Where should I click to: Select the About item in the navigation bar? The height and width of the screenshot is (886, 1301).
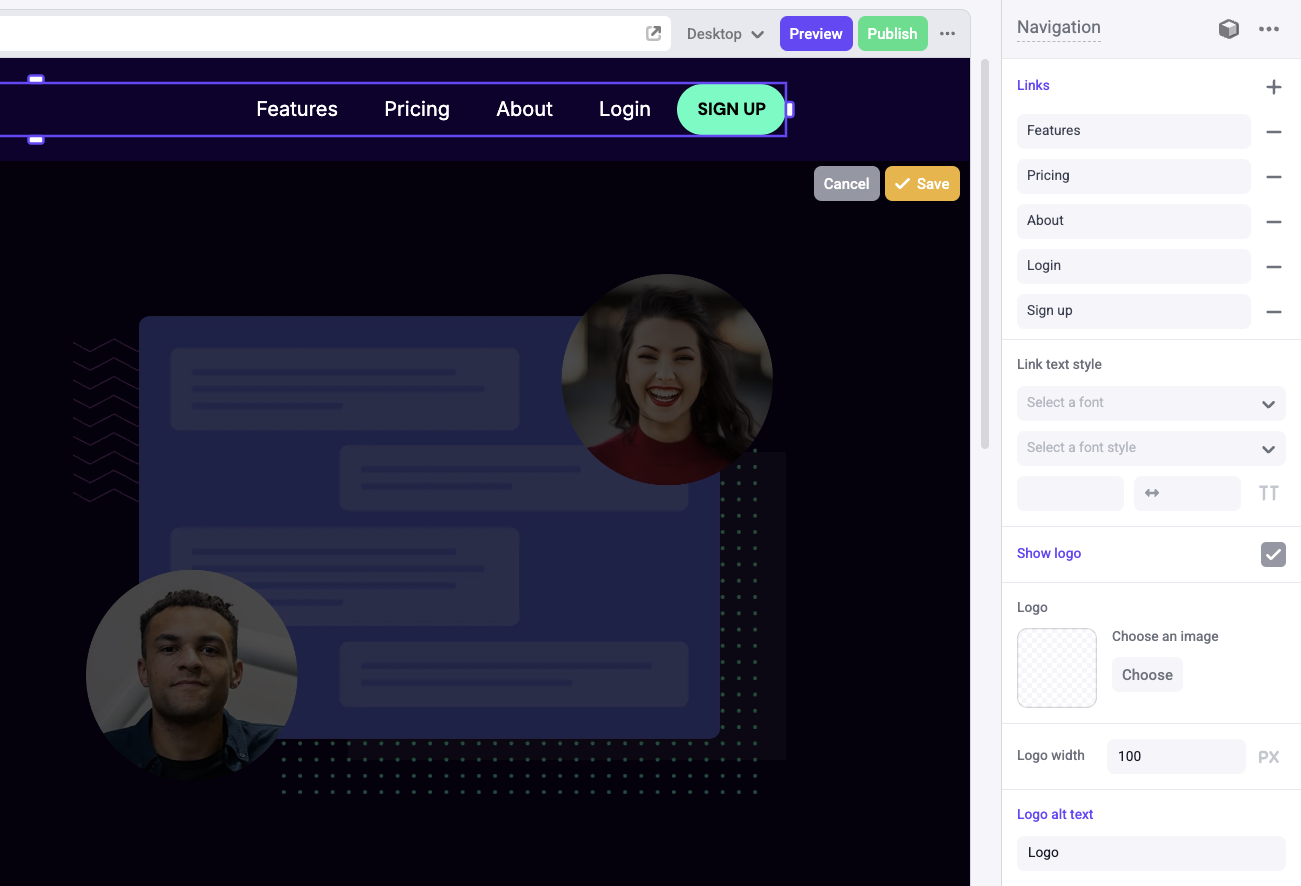click(524, 109)
